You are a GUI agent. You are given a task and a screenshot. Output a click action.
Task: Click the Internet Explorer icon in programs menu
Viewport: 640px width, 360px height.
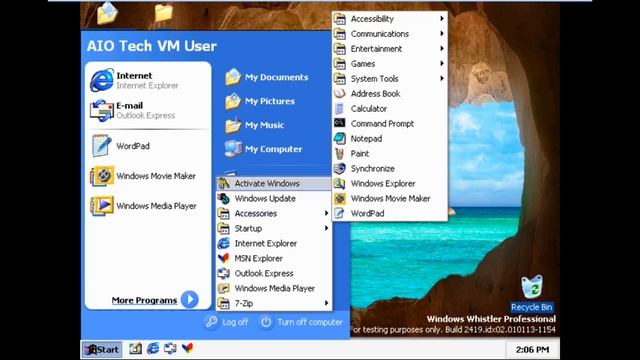[x=224, y=243]
